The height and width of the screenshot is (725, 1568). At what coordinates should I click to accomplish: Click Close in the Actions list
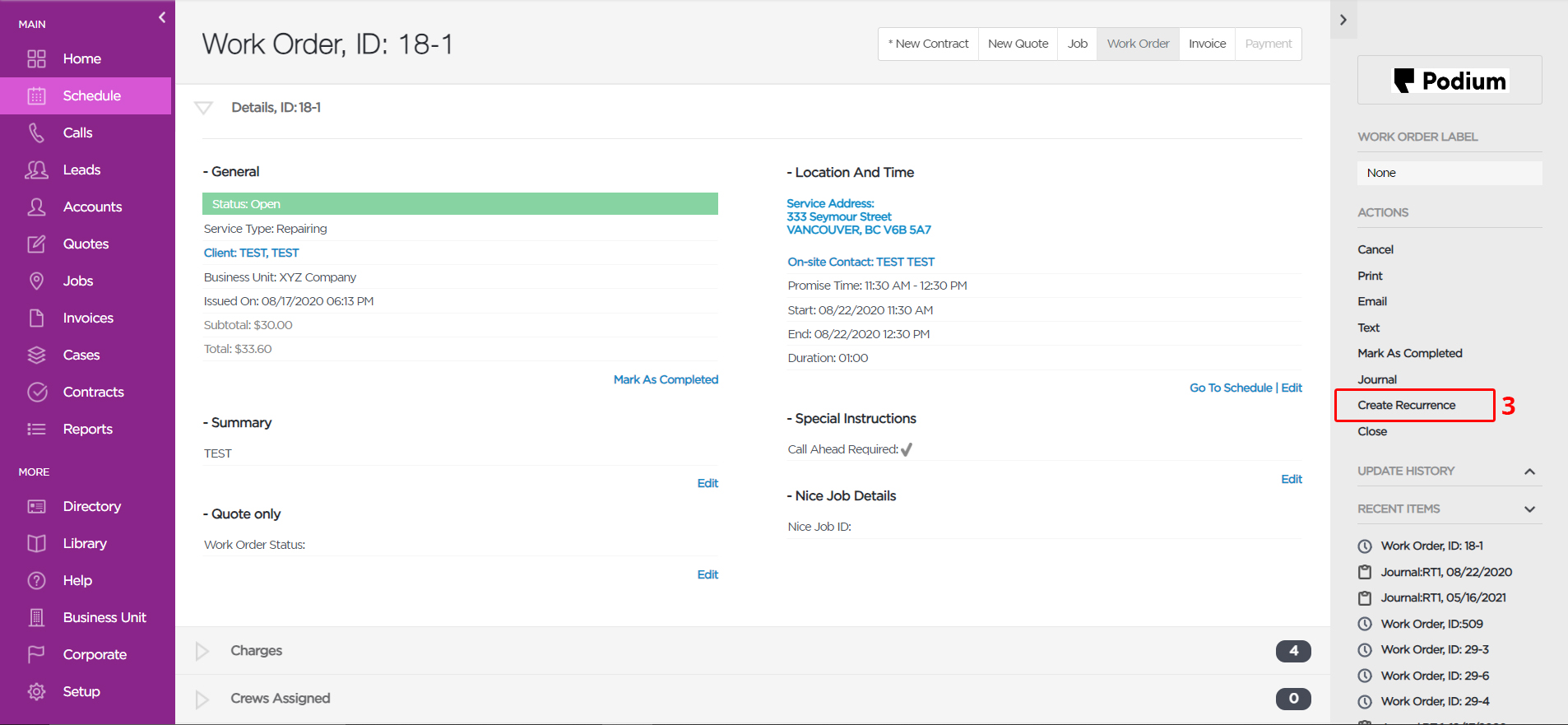pyautogui.click(x=1372, y=431)
